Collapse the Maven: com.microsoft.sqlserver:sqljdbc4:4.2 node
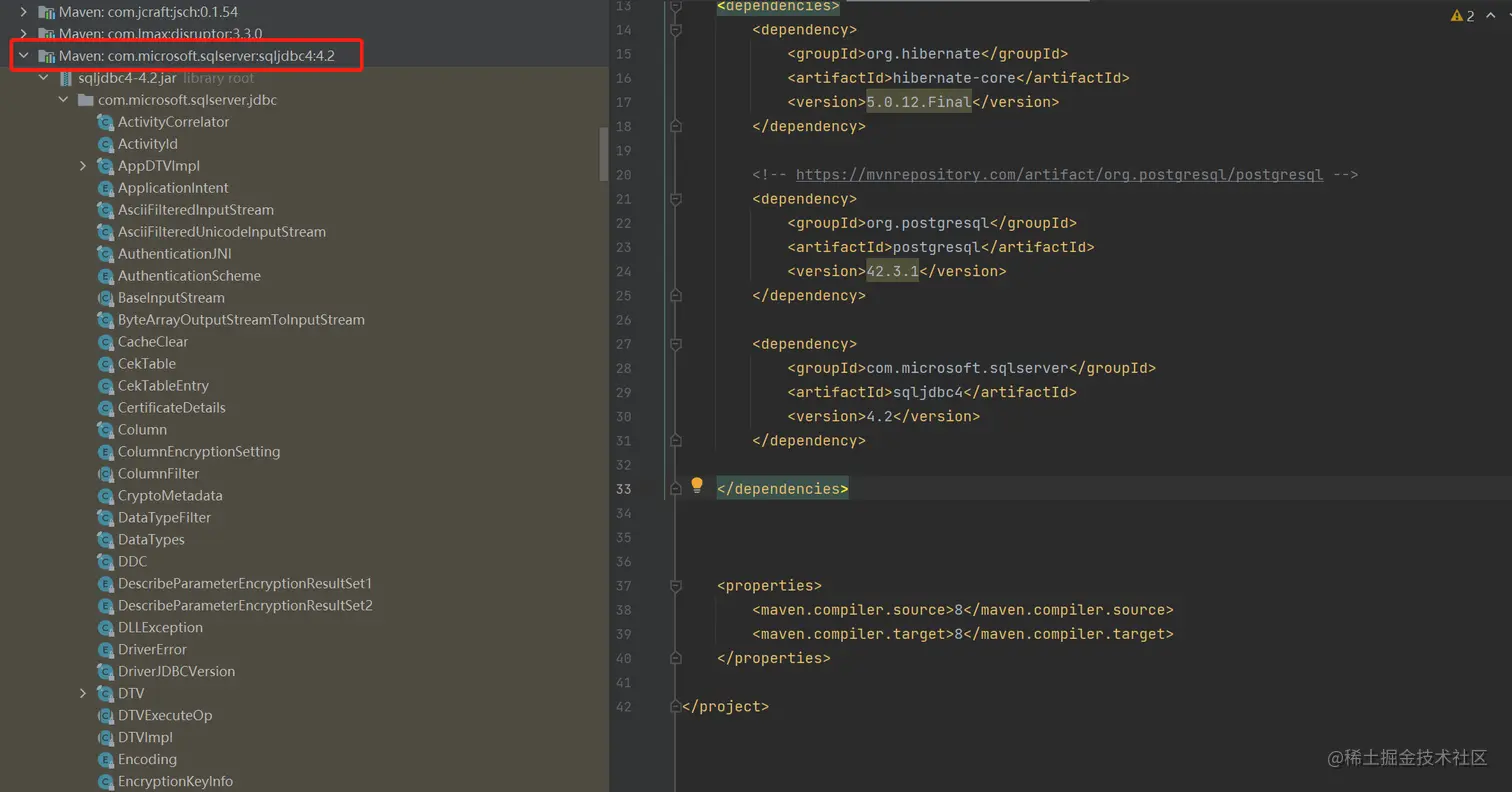Image resolution: width=1512 pixels, height=792 pixels. (23, 56)
